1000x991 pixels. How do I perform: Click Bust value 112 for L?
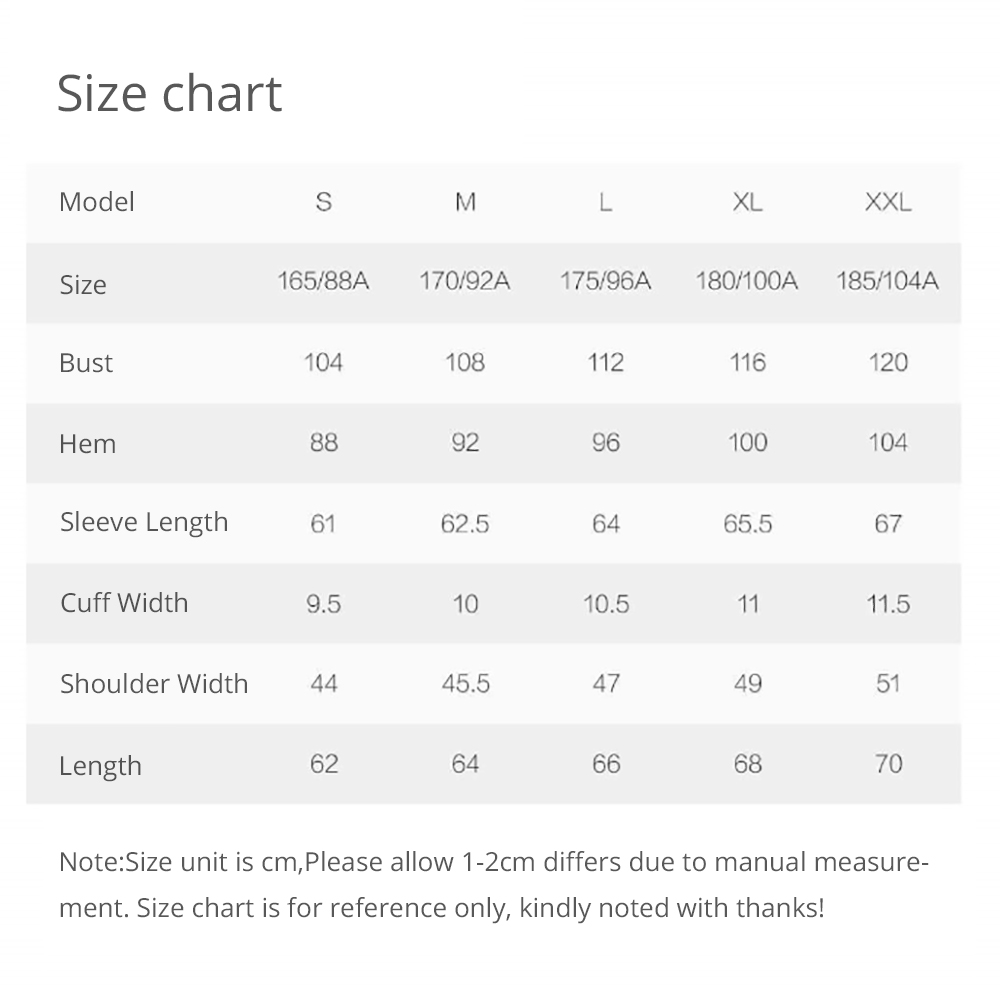[605, 362]
